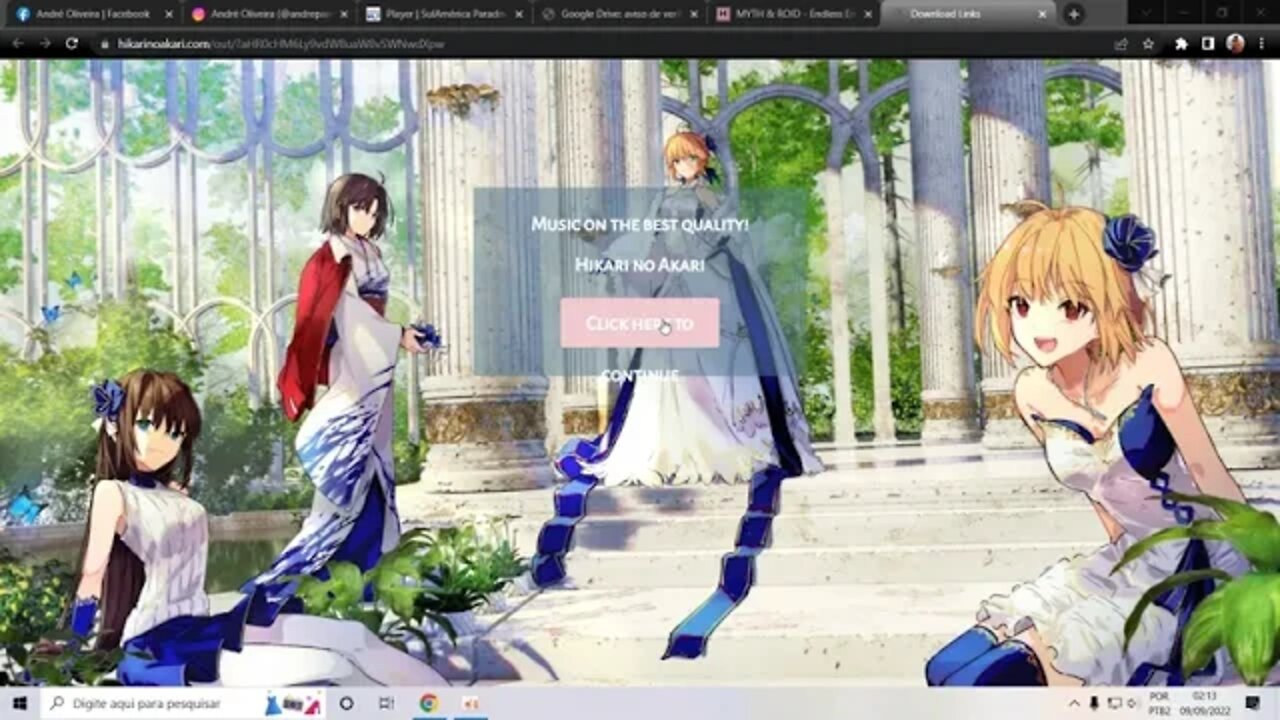Image resolution: width=1280 pixels, height=720 pixels.
Task: Open the Chrome extensions puzzle icon
Action: 1181,44
